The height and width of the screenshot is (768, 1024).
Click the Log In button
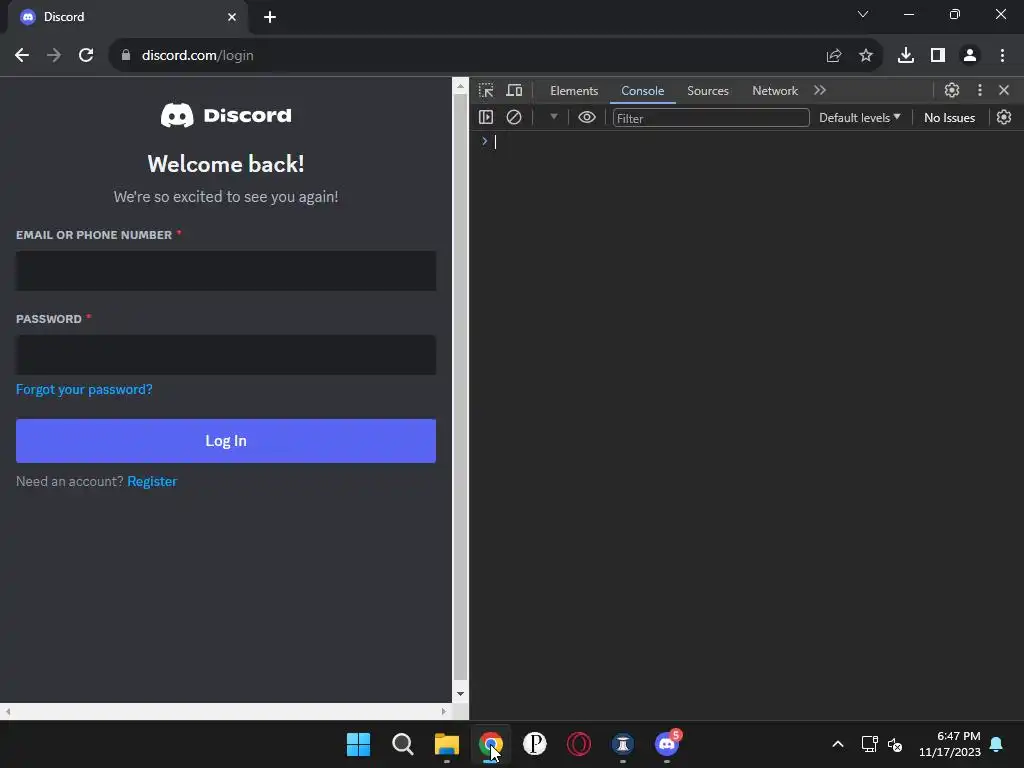(226, 441)
